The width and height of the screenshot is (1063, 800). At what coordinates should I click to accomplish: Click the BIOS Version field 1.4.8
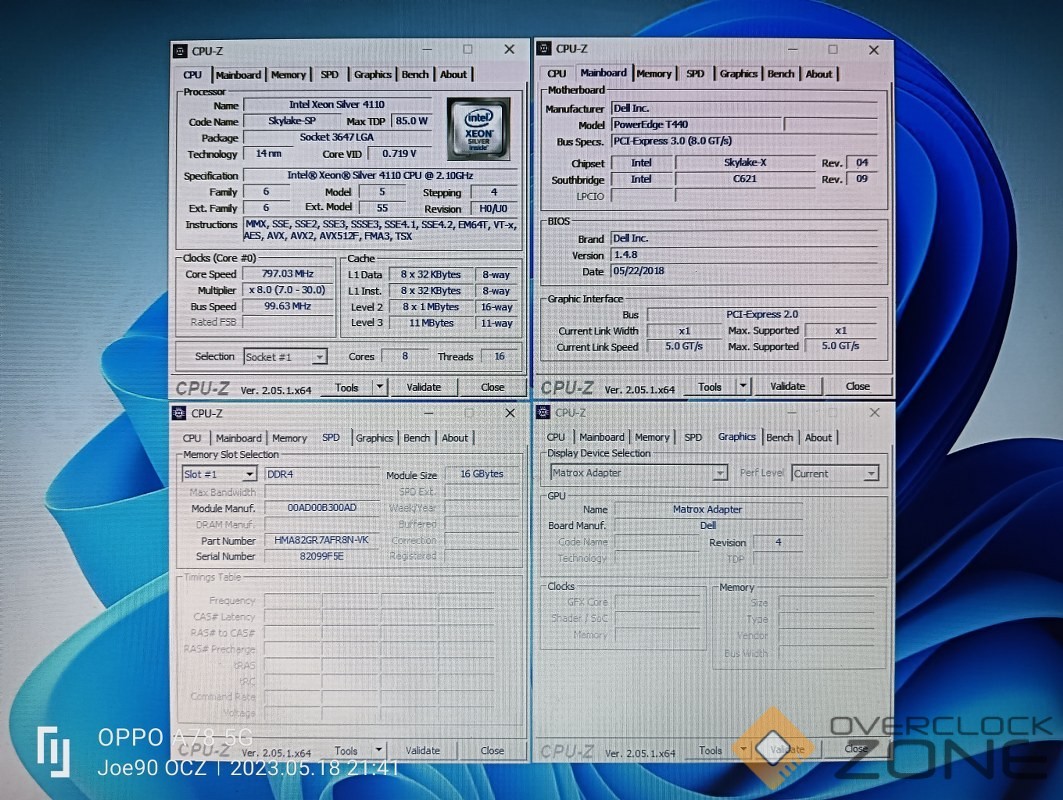tap(744, 255)
